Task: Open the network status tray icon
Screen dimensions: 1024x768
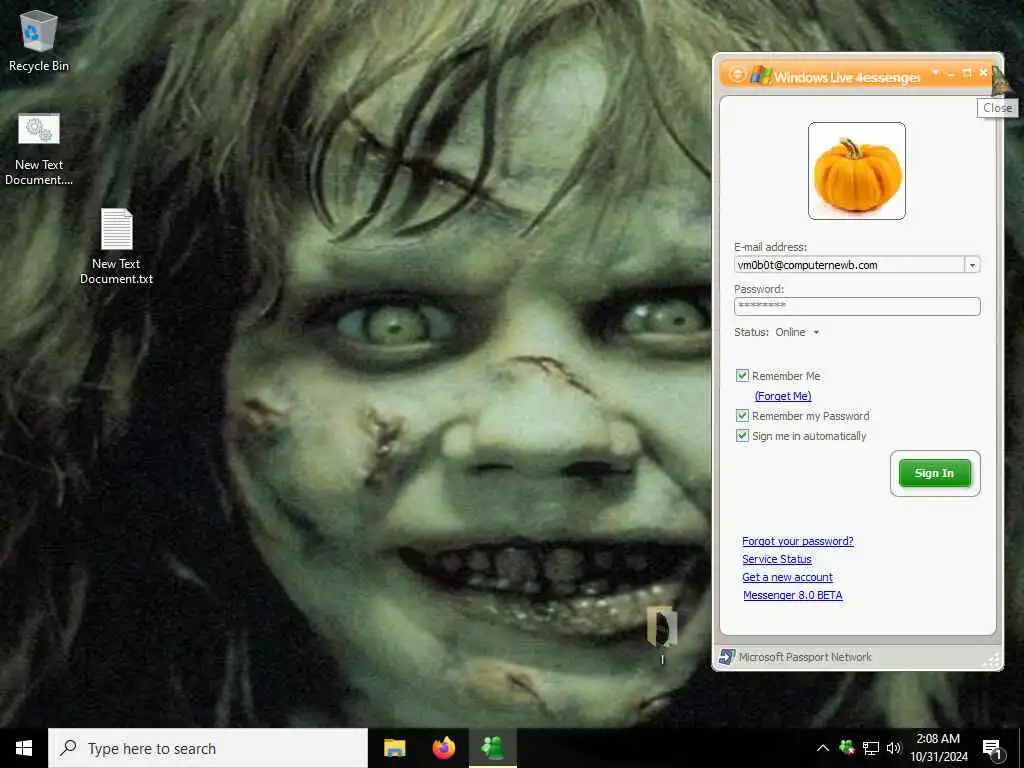Action: pyautogui.click(x=871, y=748)
